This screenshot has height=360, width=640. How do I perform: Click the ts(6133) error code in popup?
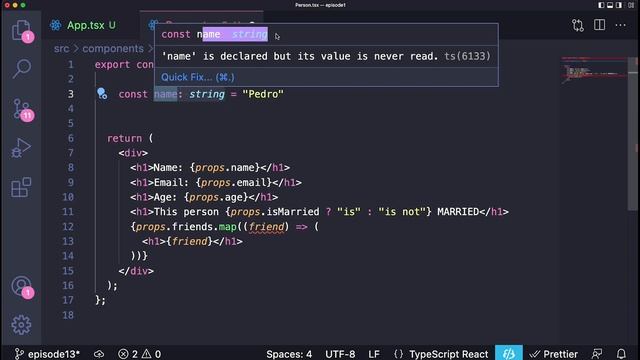click(467, 56)
